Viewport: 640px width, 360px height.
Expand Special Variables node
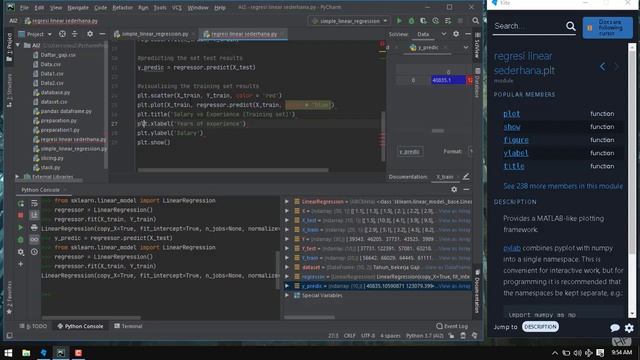(287, 296)
